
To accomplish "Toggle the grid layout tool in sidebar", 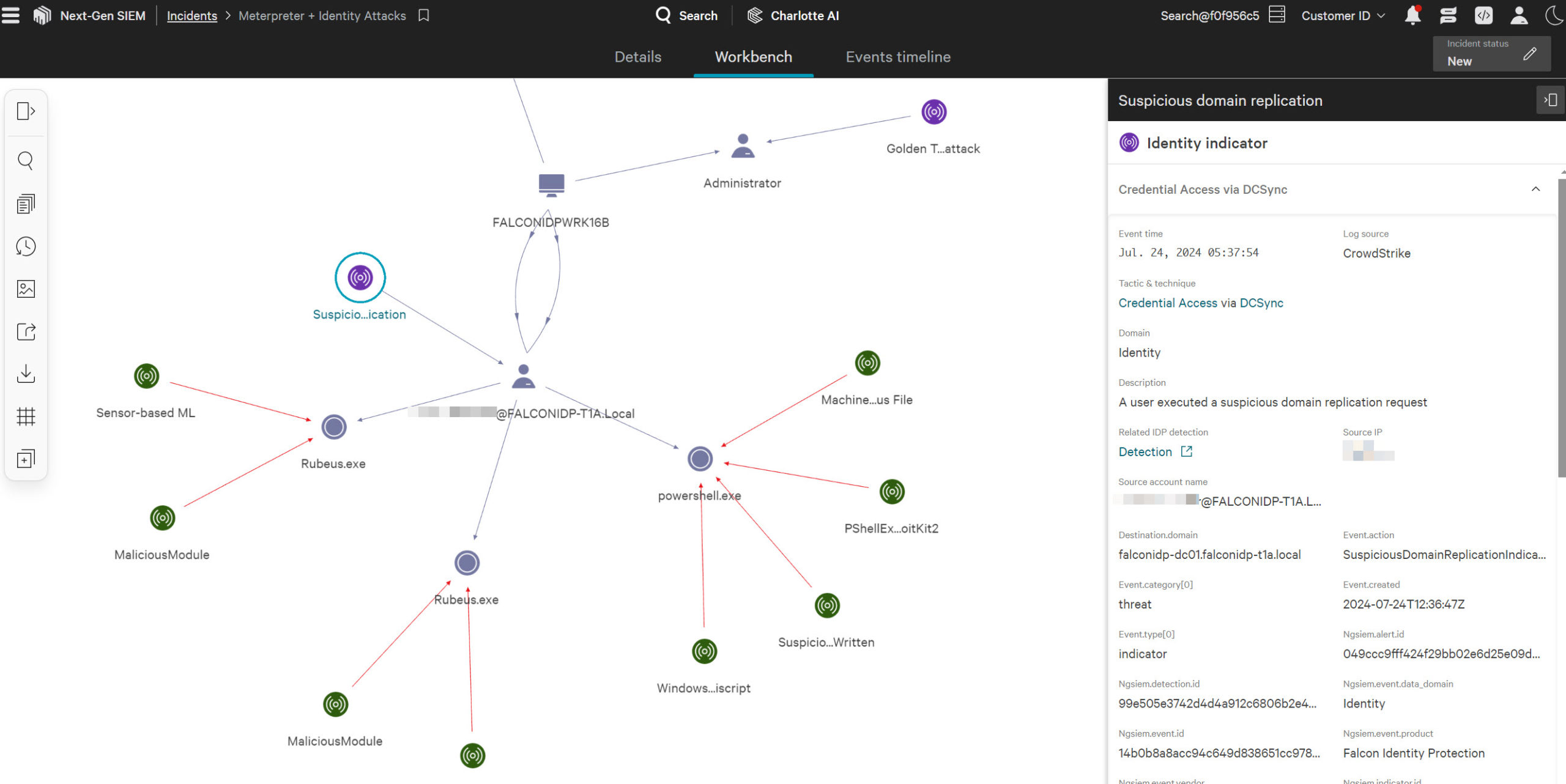I will [26, 416].
